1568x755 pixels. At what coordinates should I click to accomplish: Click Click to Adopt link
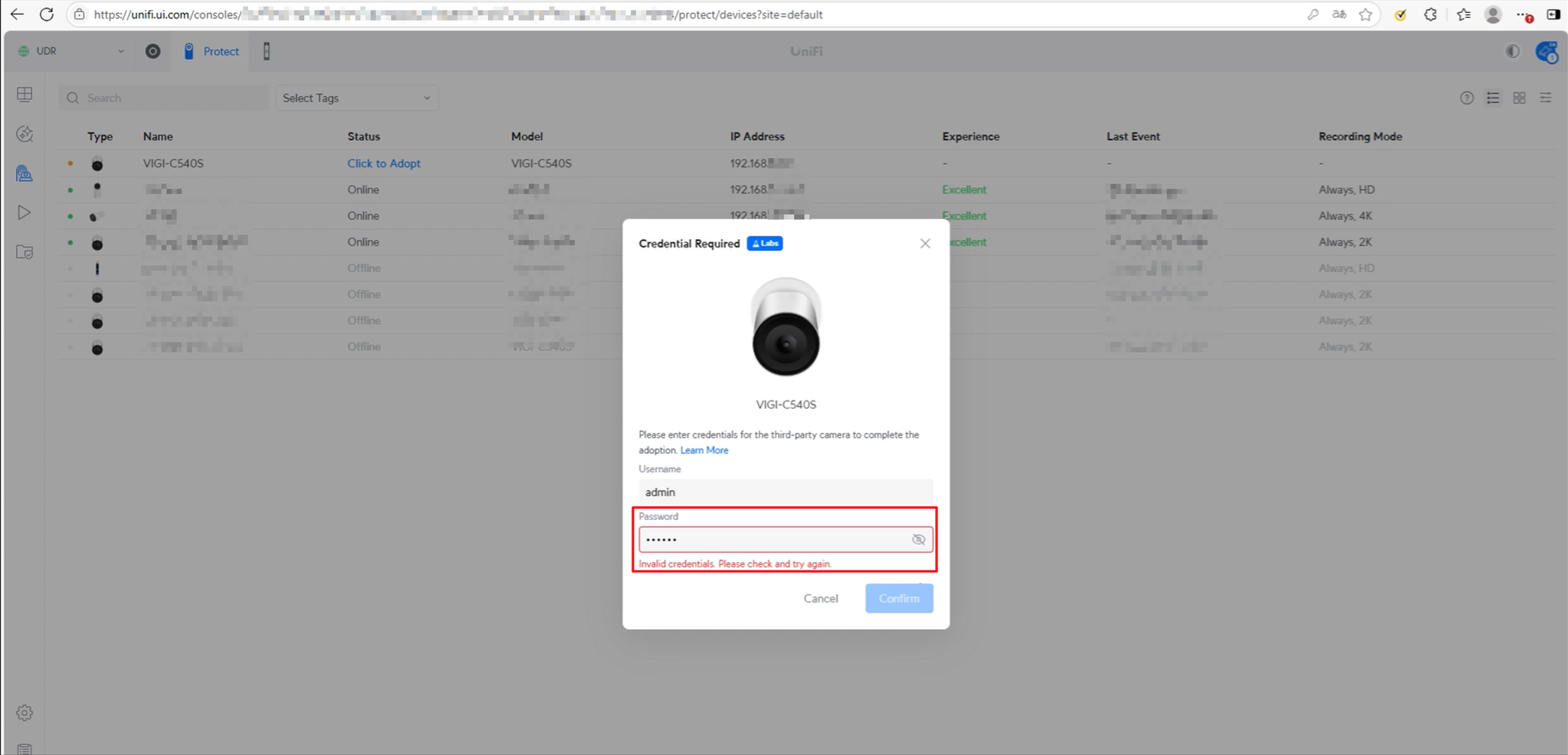coord(383,163)
